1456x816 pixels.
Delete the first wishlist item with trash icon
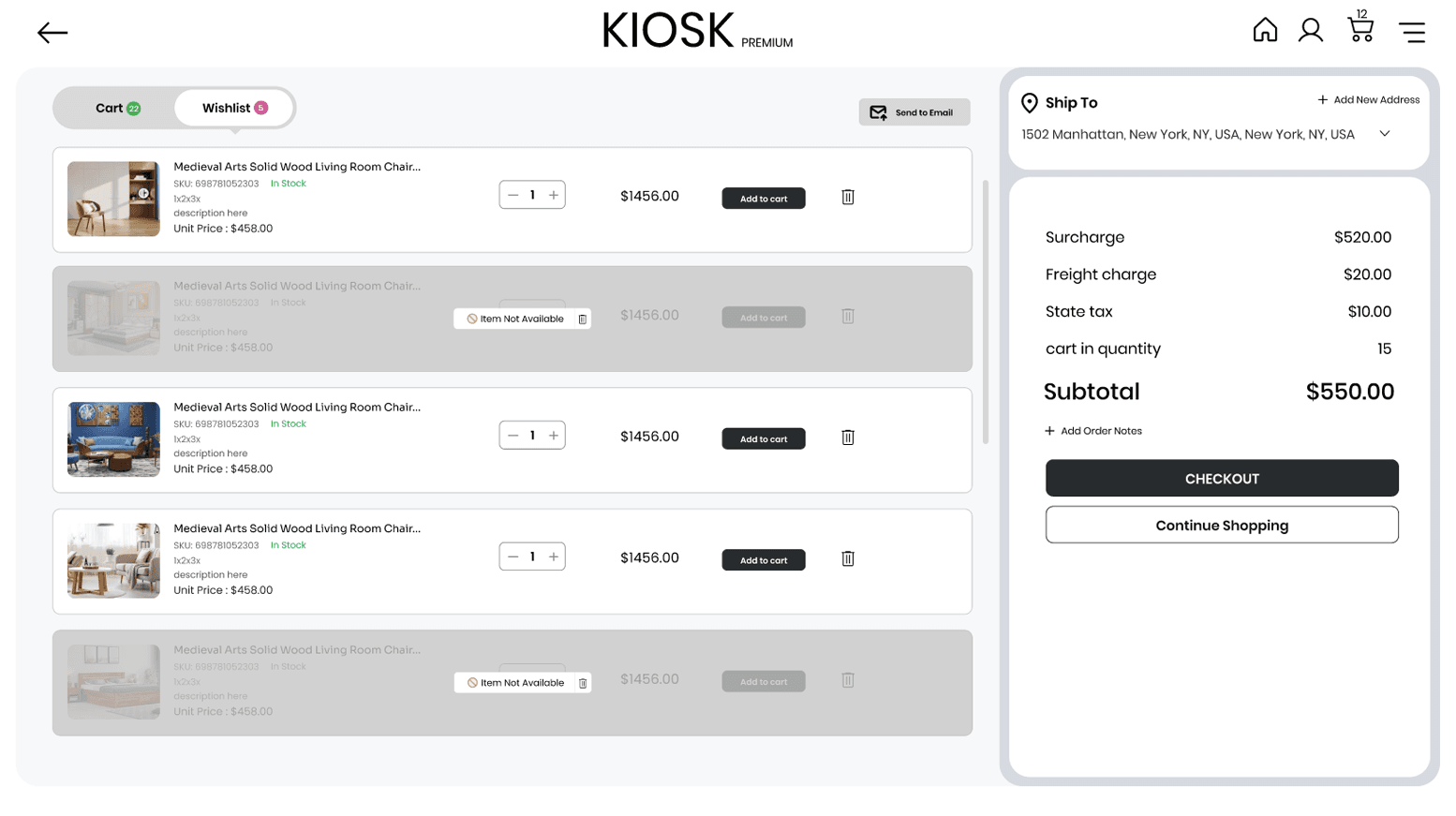[847, 197]
